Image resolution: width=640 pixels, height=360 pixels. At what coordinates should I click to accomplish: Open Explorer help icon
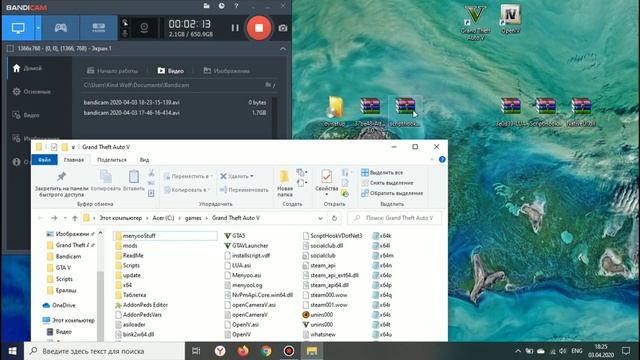click(442, 160)
